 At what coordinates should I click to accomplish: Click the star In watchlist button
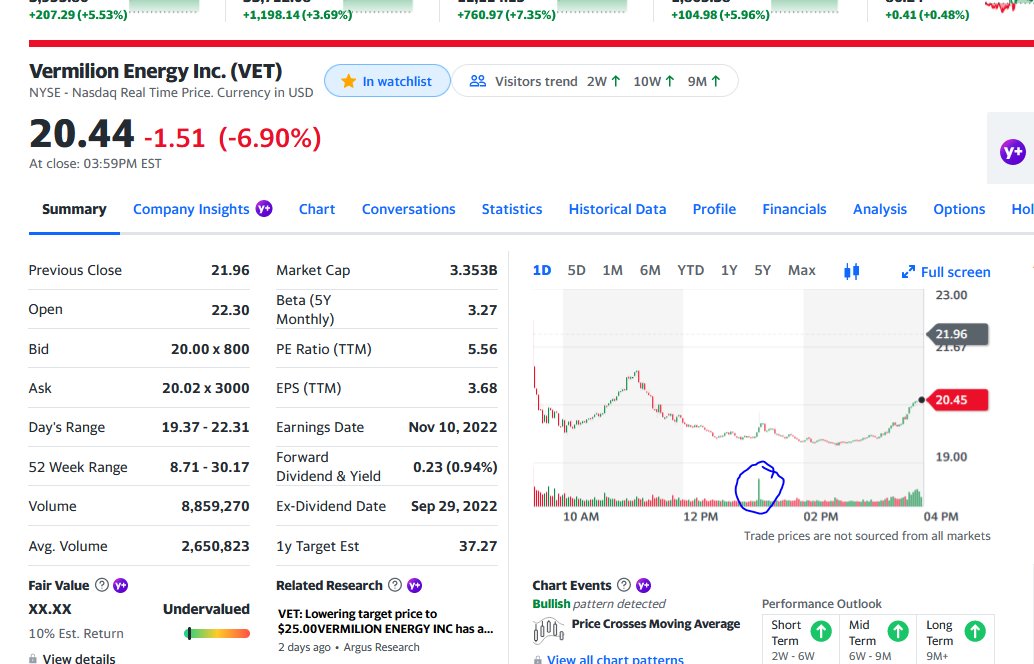pyautogui.click(x=387, y=81)
